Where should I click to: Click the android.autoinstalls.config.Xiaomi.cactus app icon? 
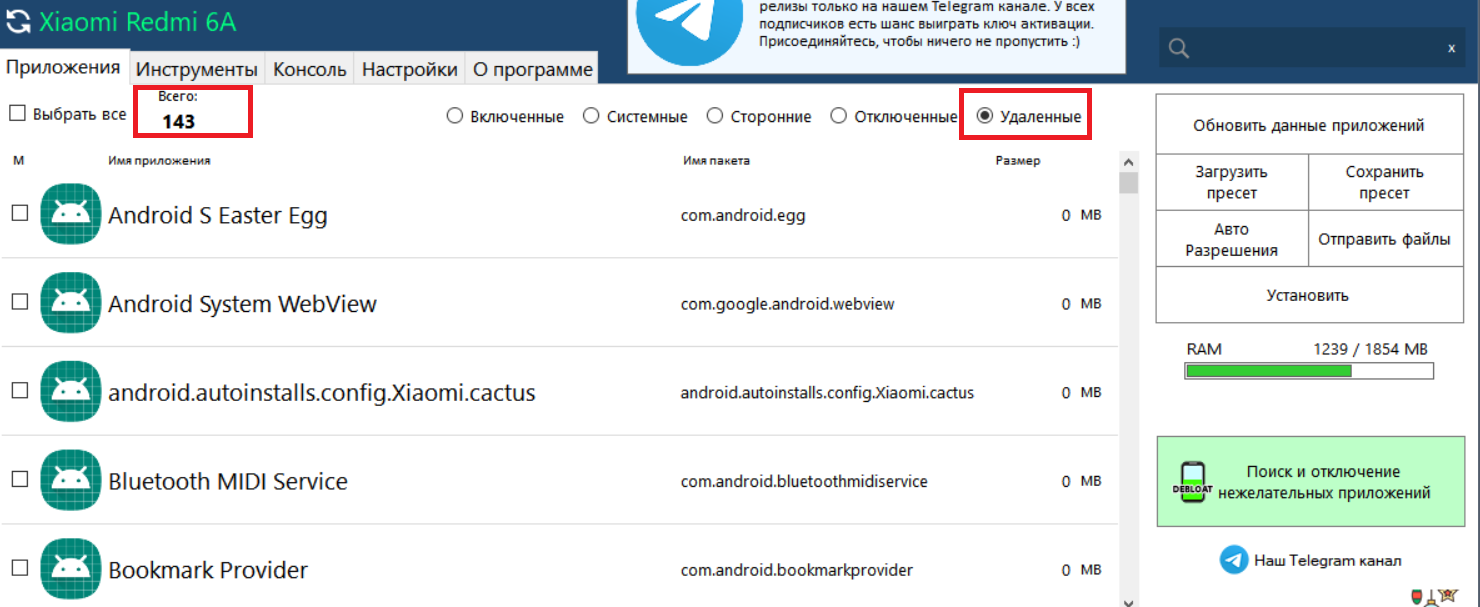coord(71,391)
